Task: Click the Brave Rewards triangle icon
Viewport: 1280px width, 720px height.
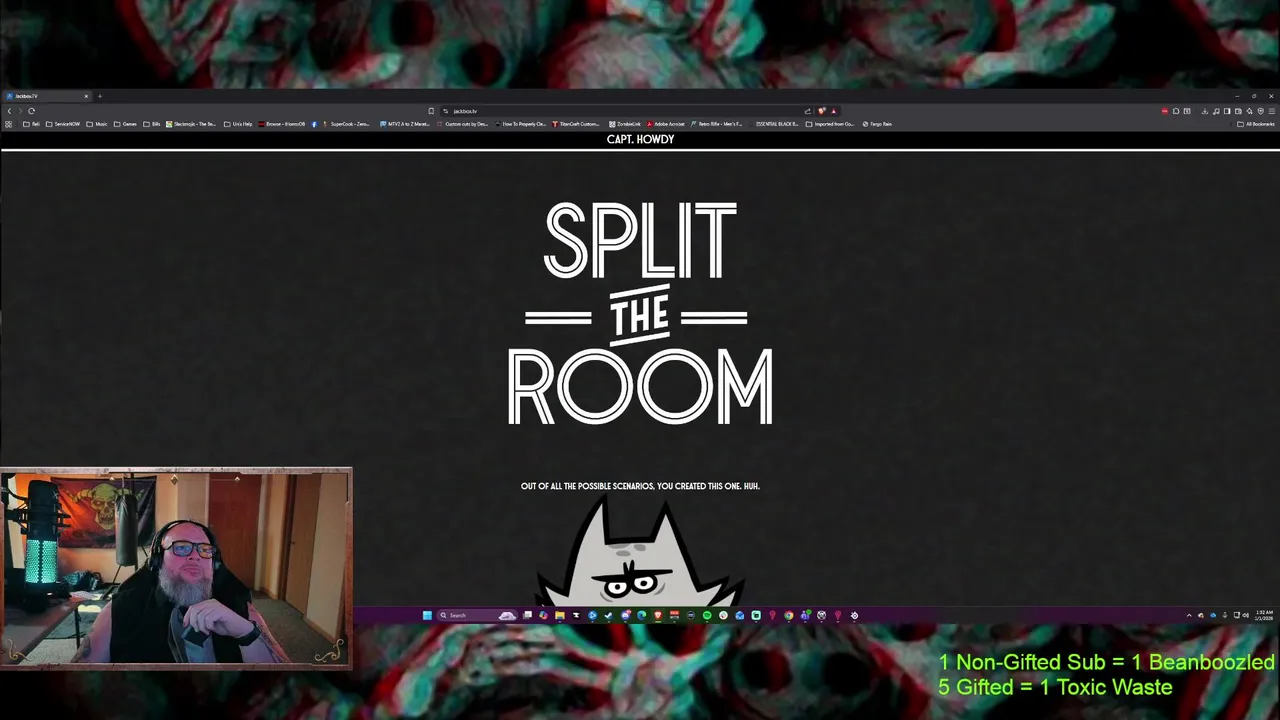Action: 834,111
